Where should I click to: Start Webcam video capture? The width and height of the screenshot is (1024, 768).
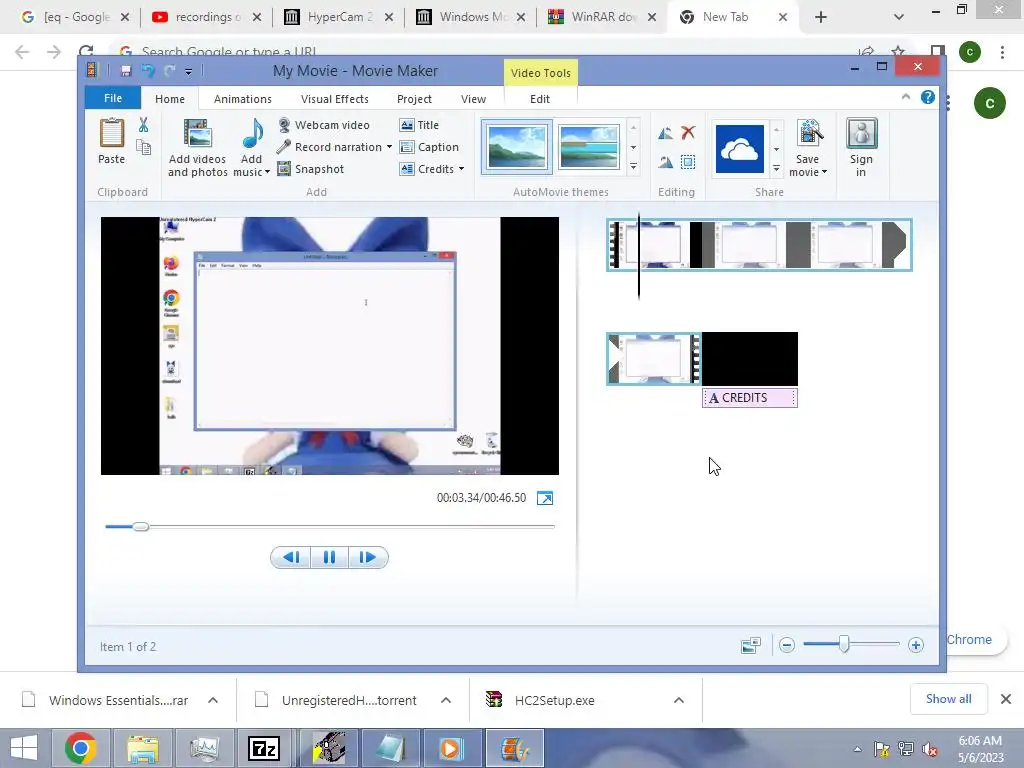(x=325, y=125)
